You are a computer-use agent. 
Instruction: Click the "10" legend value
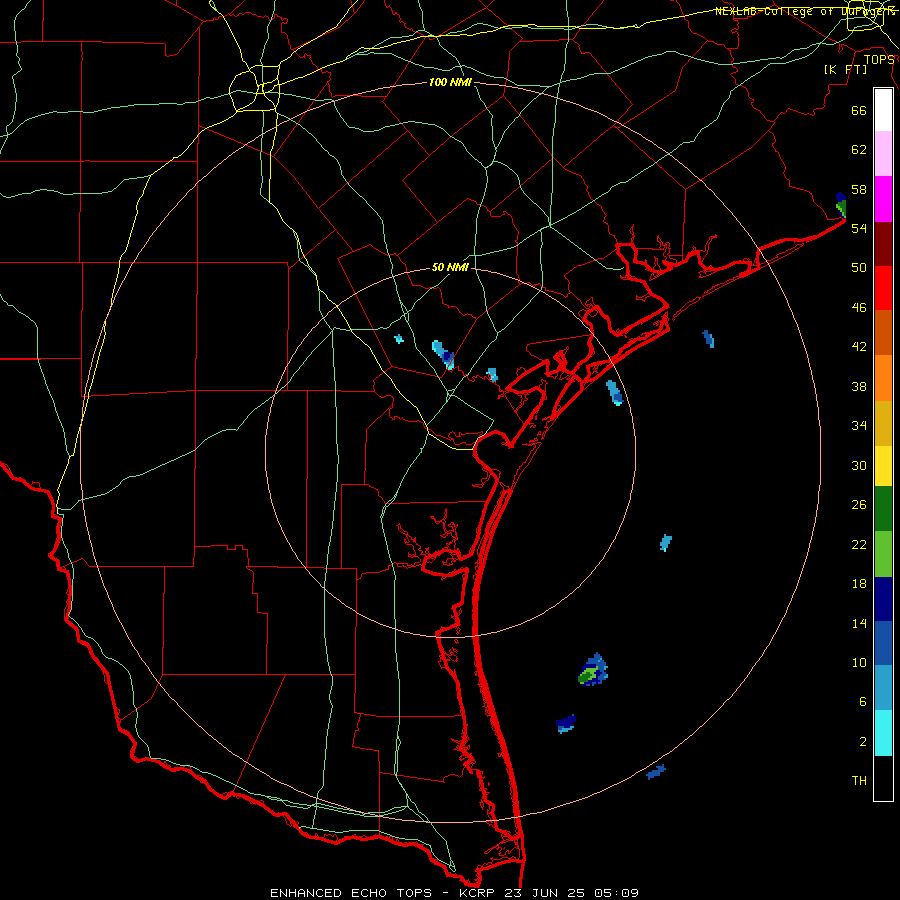point(859,663)
